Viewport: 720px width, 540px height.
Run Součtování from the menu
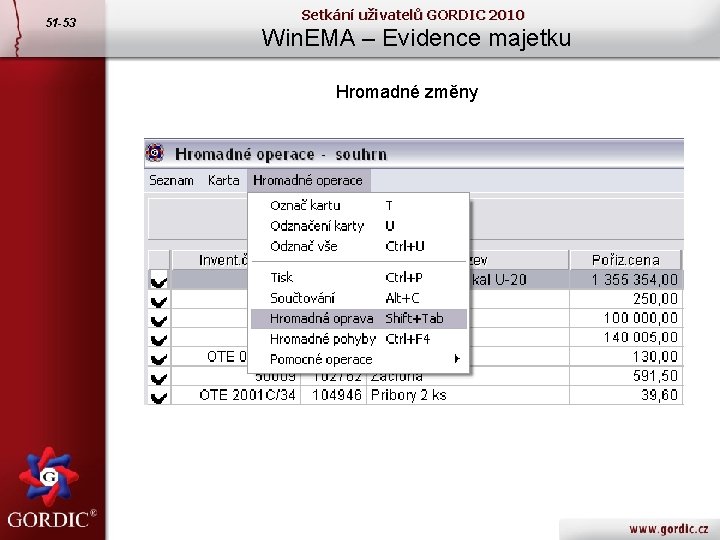point(359,298)
